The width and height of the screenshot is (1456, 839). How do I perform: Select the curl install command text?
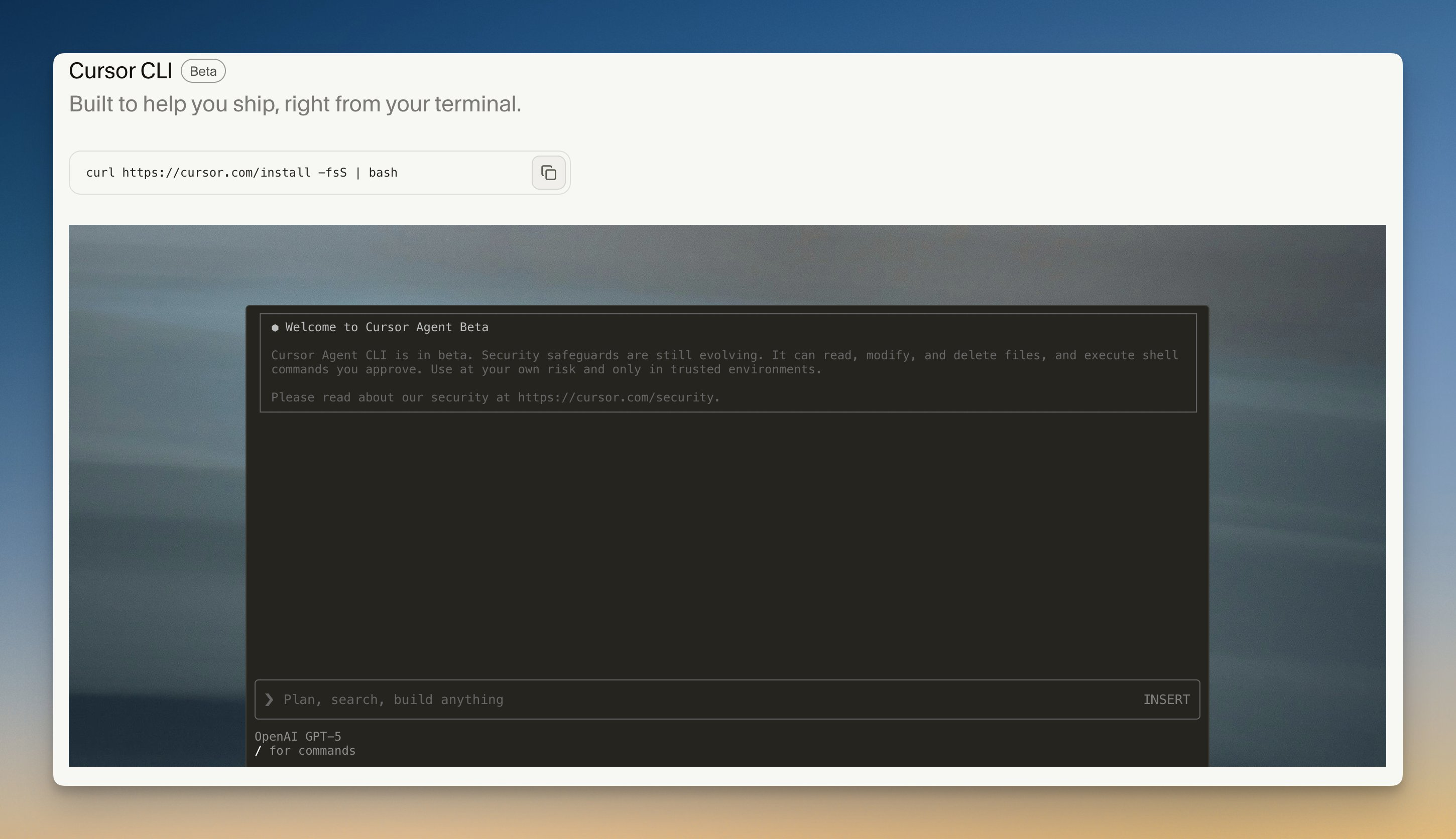[x=241, y=173]
